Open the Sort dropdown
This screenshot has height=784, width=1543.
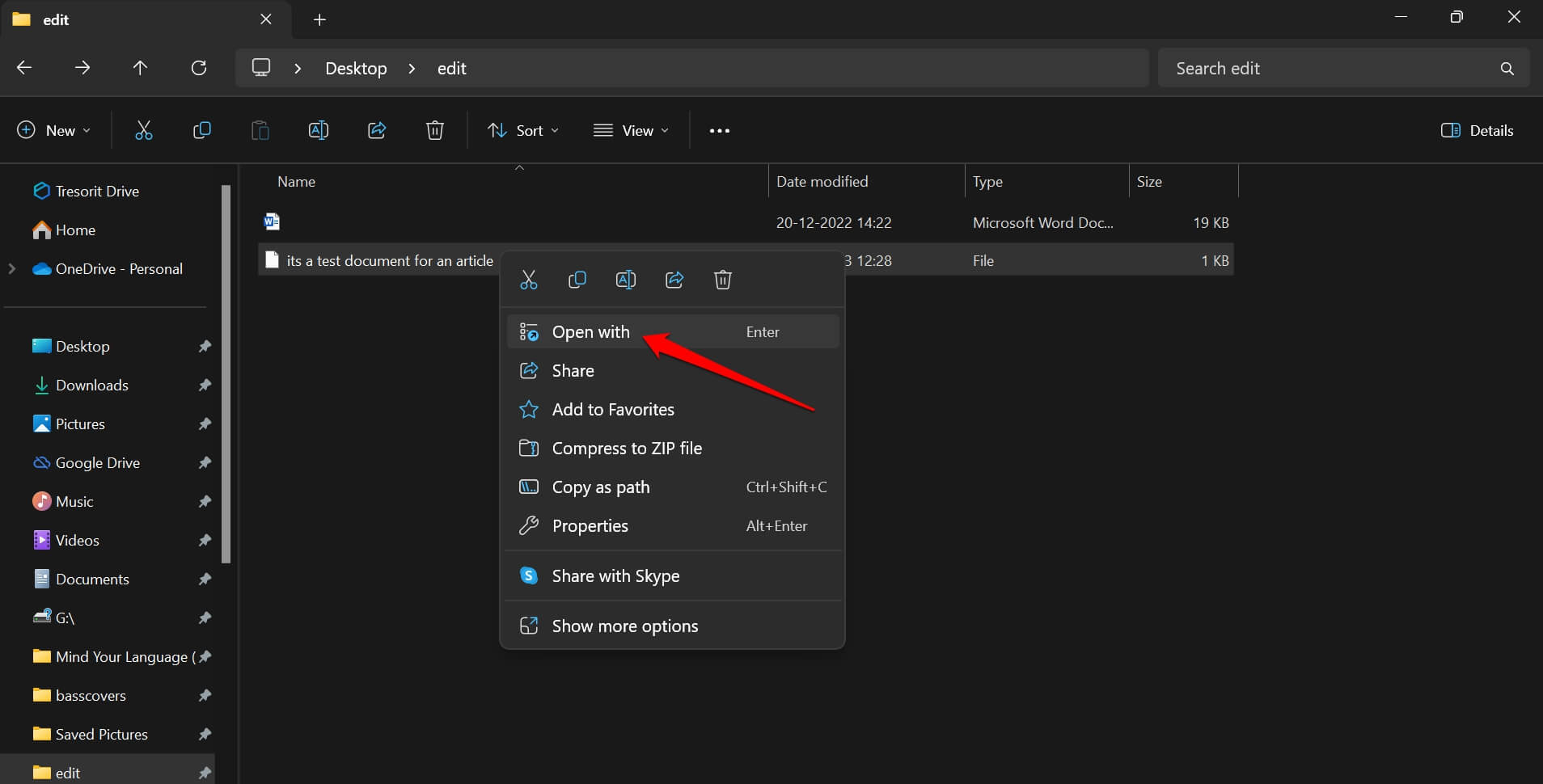pos(523,130)
